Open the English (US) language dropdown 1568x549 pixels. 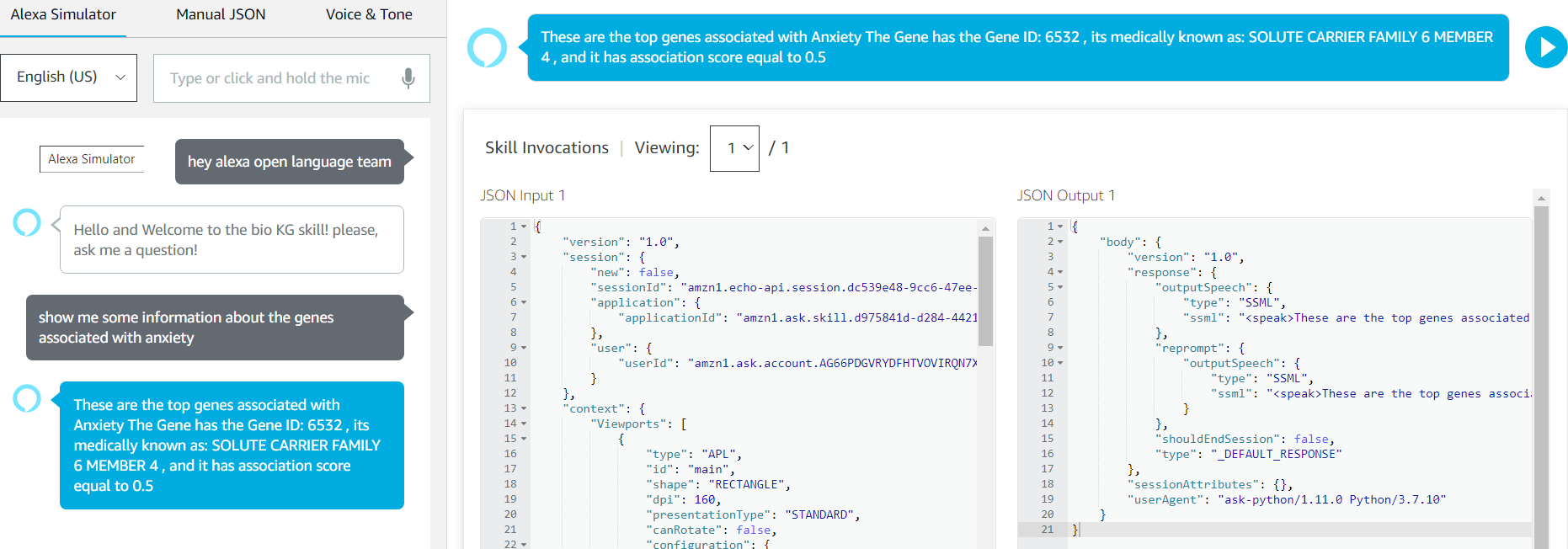(69, 77)
